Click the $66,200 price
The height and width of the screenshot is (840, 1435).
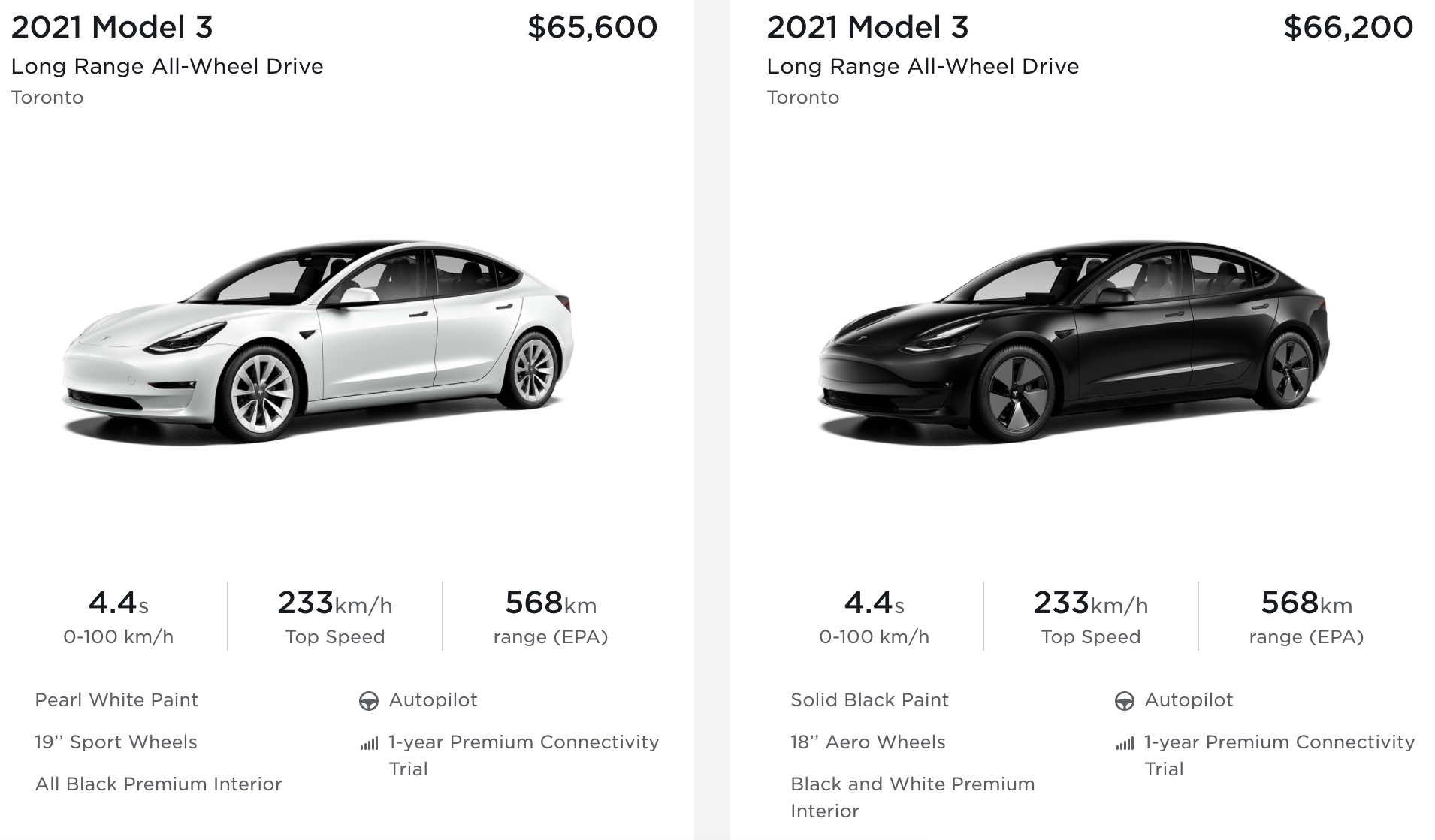point(1348,28)
